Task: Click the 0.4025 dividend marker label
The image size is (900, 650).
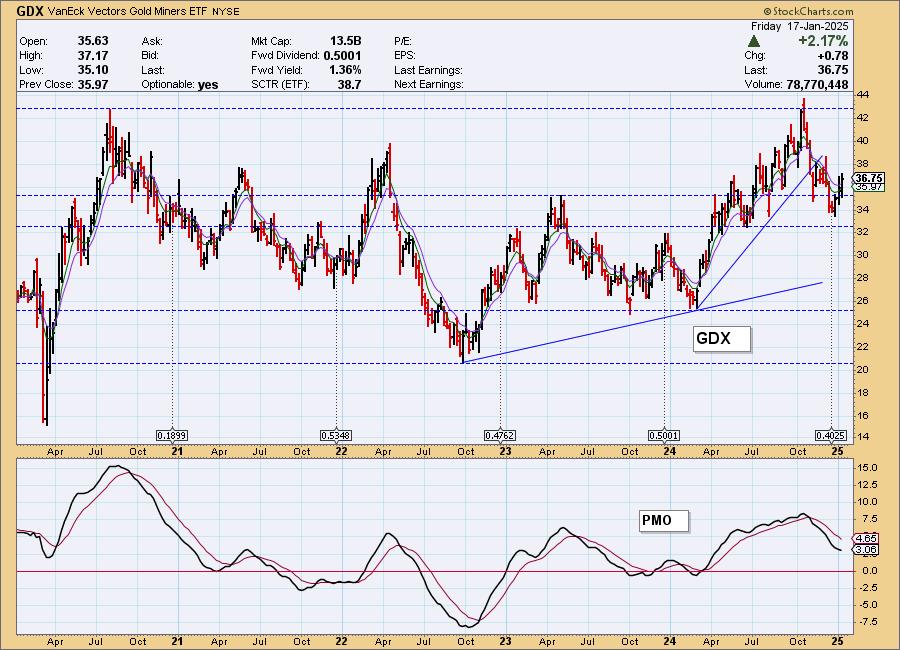Action: (x=831, y=436)
